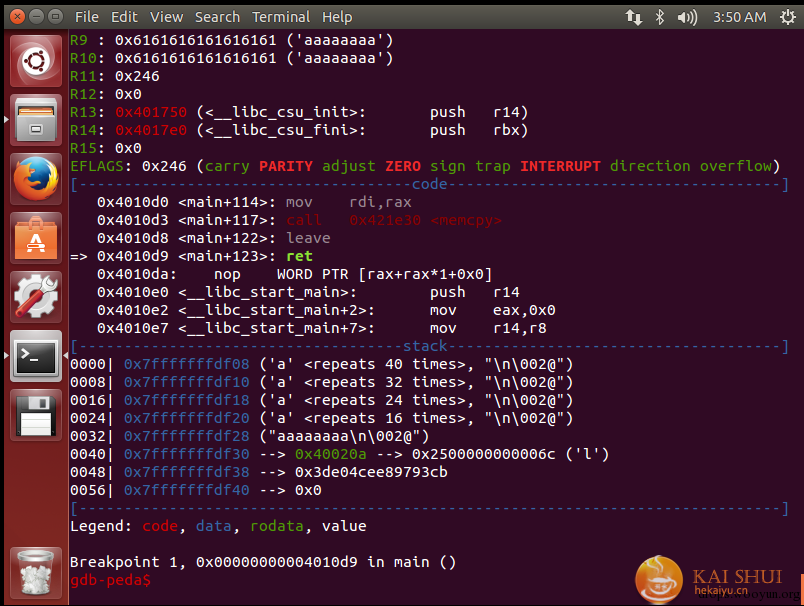Click the __libc_start_main+7 mov r14,r8 line

click(x=321, y=328)
